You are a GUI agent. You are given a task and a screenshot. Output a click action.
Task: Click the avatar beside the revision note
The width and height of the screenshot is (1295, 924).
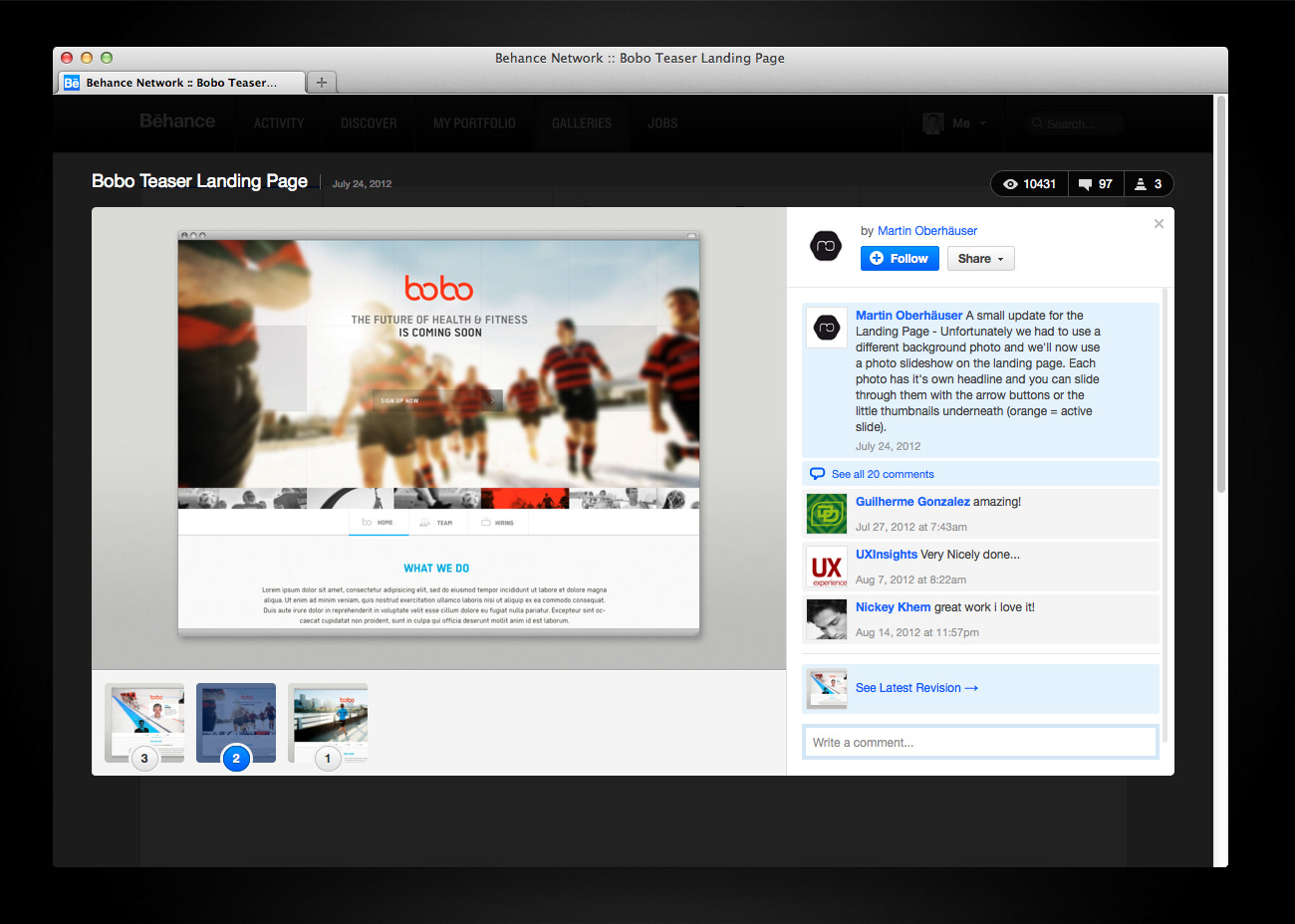(827, 328)
